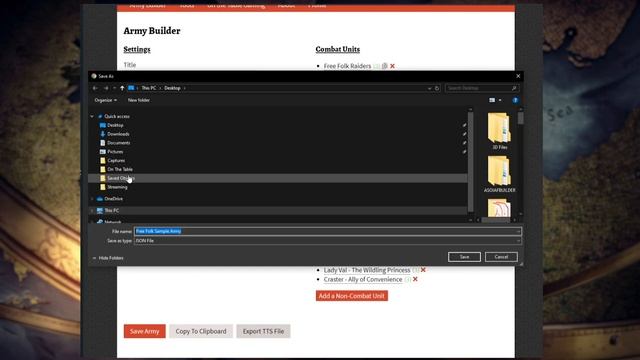The image size is (640, 360).
Task: Open the On The Table folder
Action: pos(120,169)
